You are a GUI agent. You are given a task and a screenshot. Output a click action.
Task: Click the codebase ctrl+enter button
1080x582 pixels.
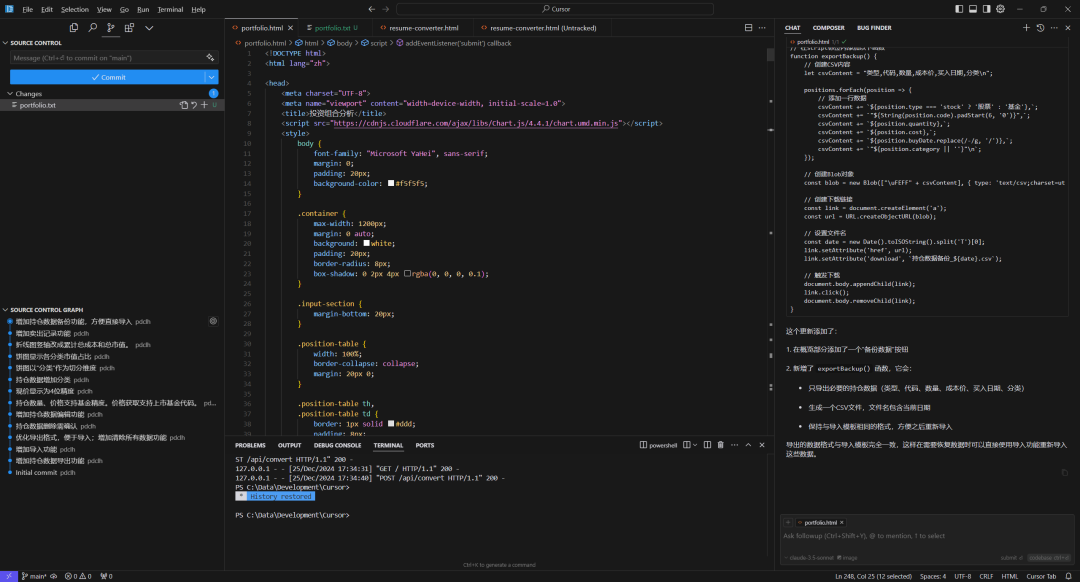pyautogui.click(x=1050, y=558)
